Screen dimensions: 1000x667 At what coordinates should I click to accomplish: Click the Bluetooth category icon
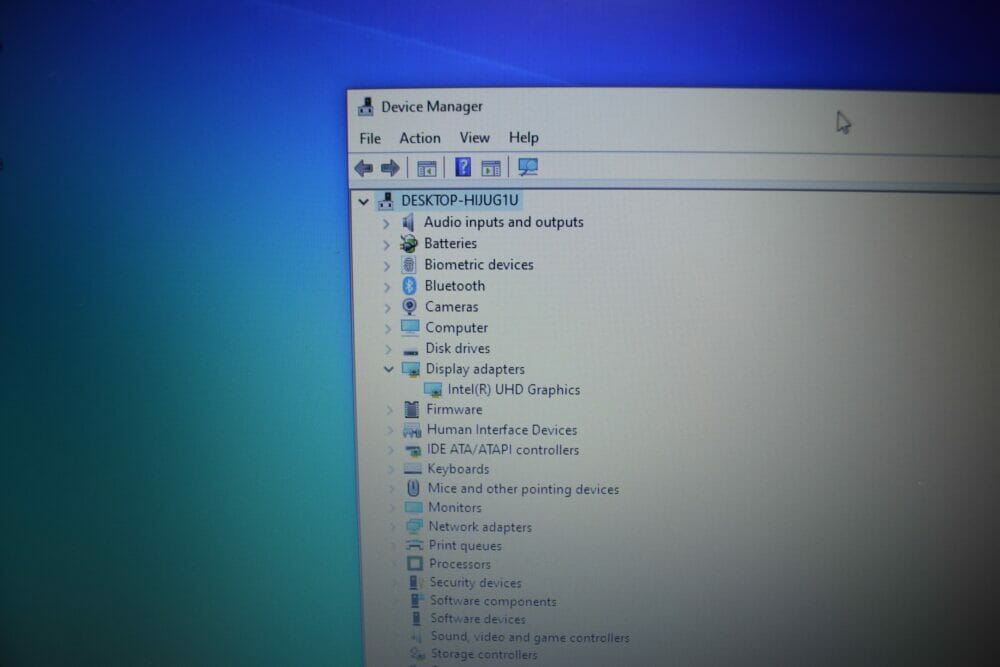tap(409, 286)
